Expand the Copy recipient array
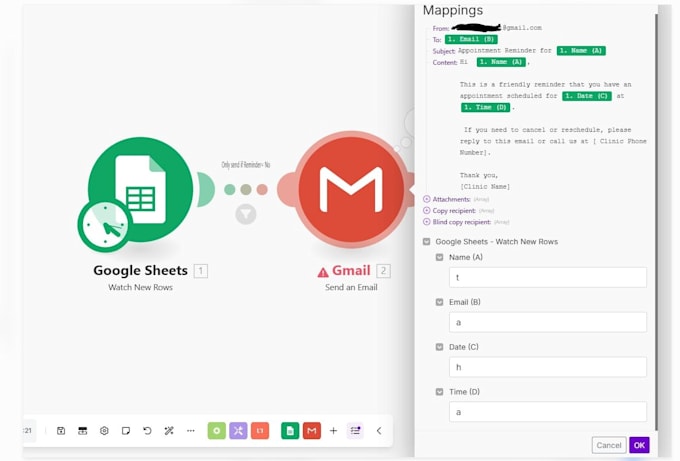The width and height of the screenshot is (680, 461). [427, 210]
